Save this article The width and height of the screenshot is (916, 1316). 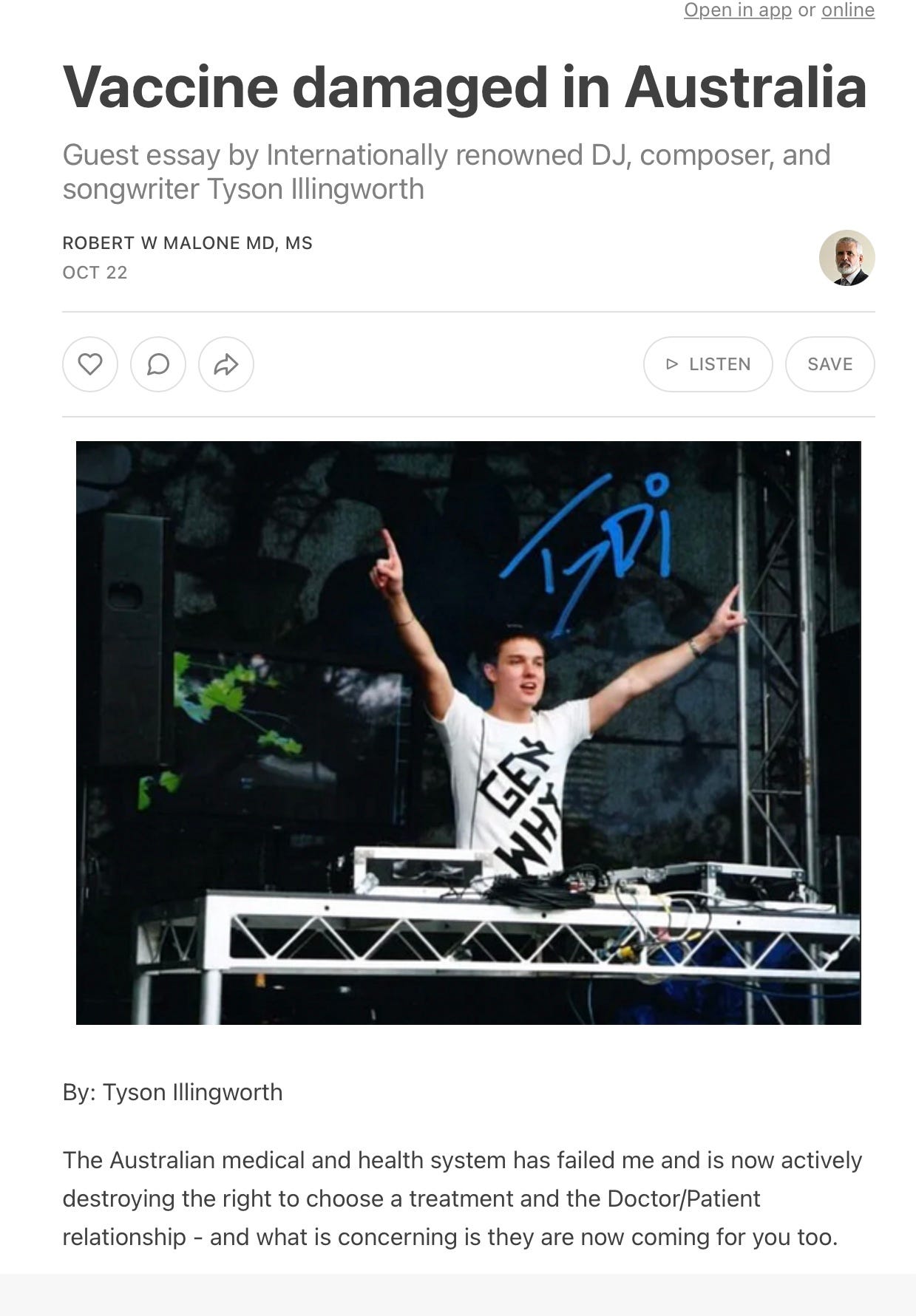click(x=830, y=364)
